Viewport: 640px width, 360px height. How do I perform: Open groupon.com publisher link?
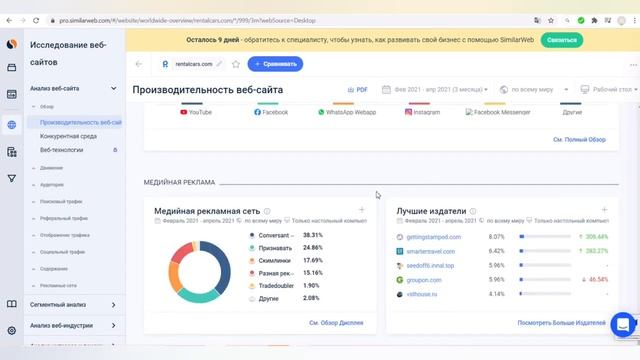click(424, 280)
